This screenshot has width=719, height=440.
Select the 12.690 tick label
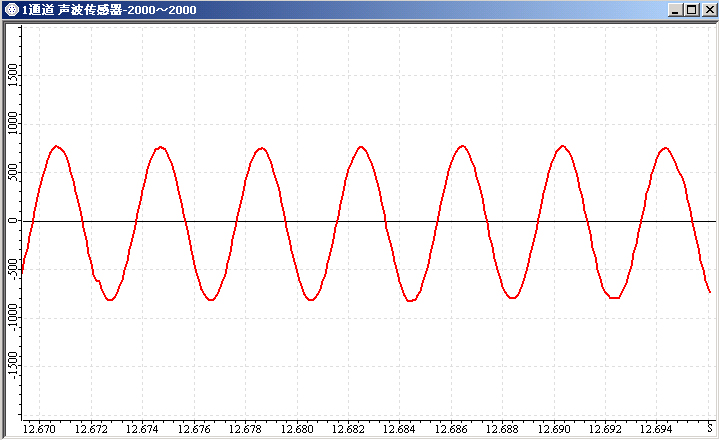tap(554, 429)
